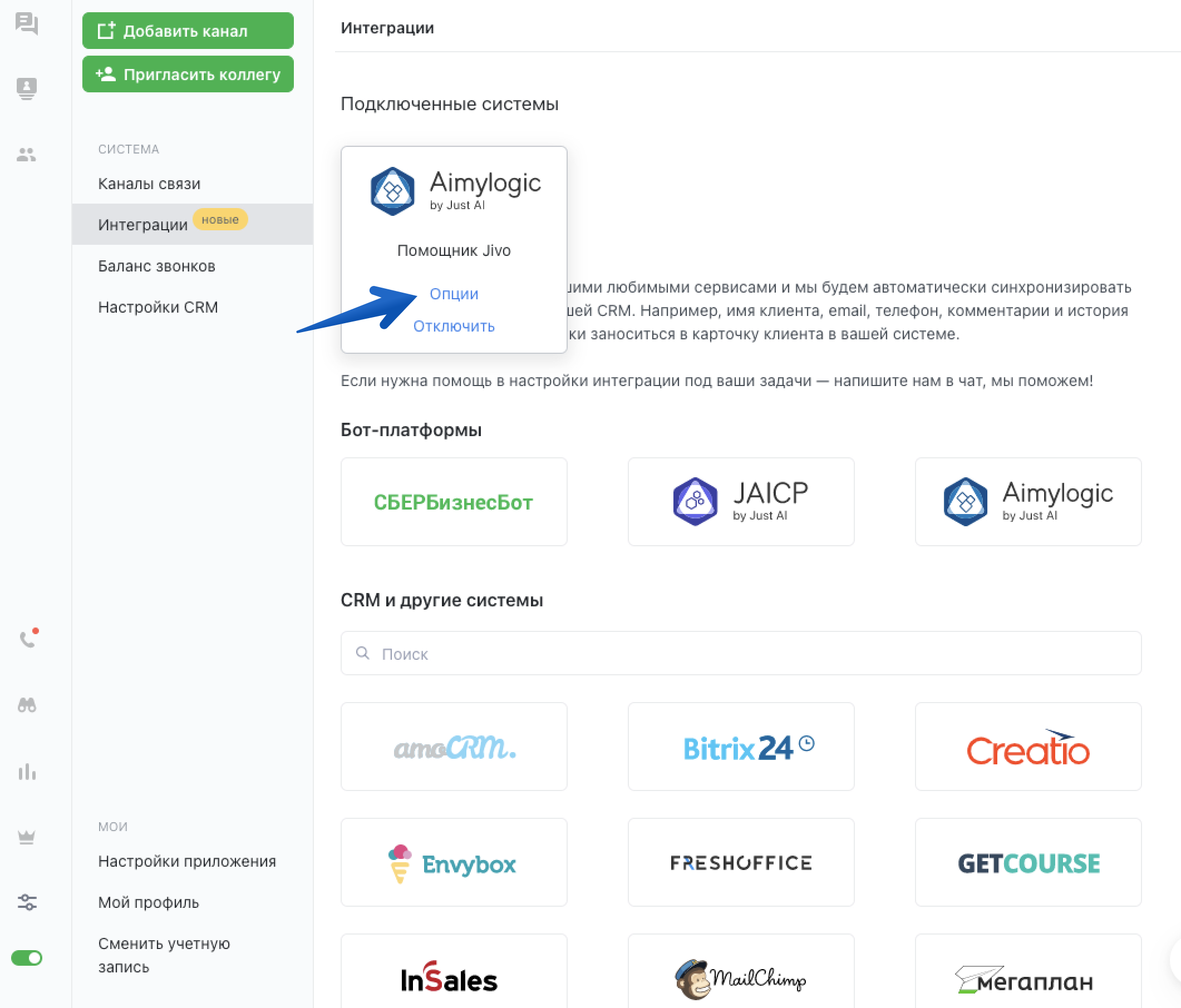Select the amoCRM integration card

point(454,747)
